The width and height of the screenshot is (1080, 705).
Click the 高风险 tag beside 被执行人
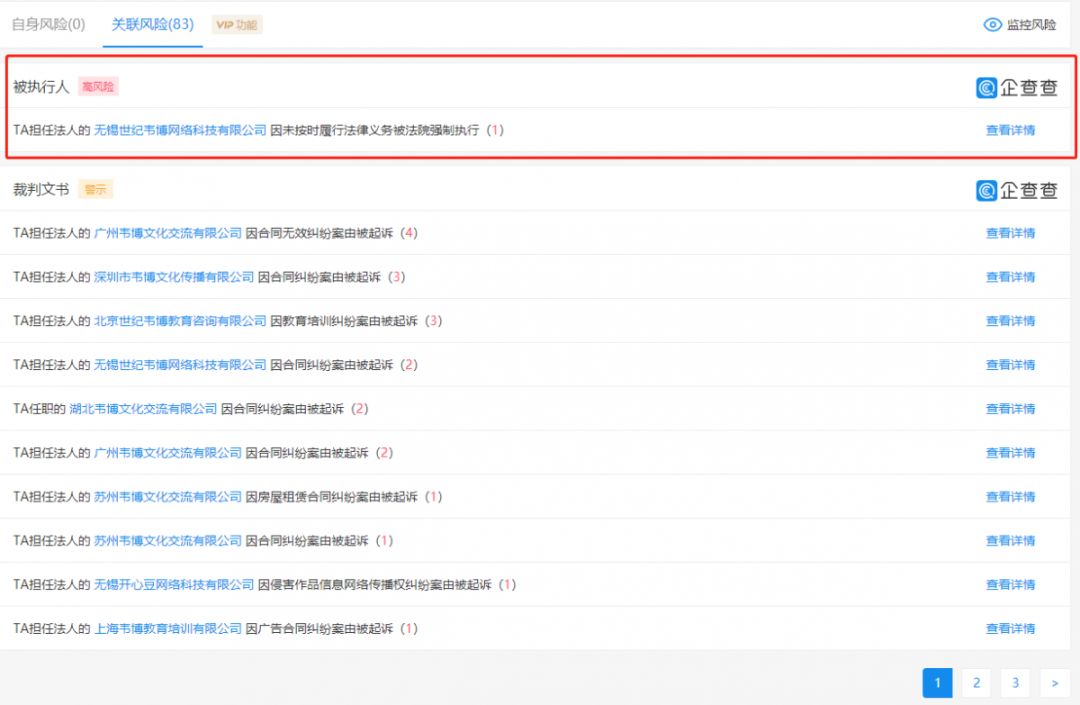pyautogui.click(x=98, y=87)
